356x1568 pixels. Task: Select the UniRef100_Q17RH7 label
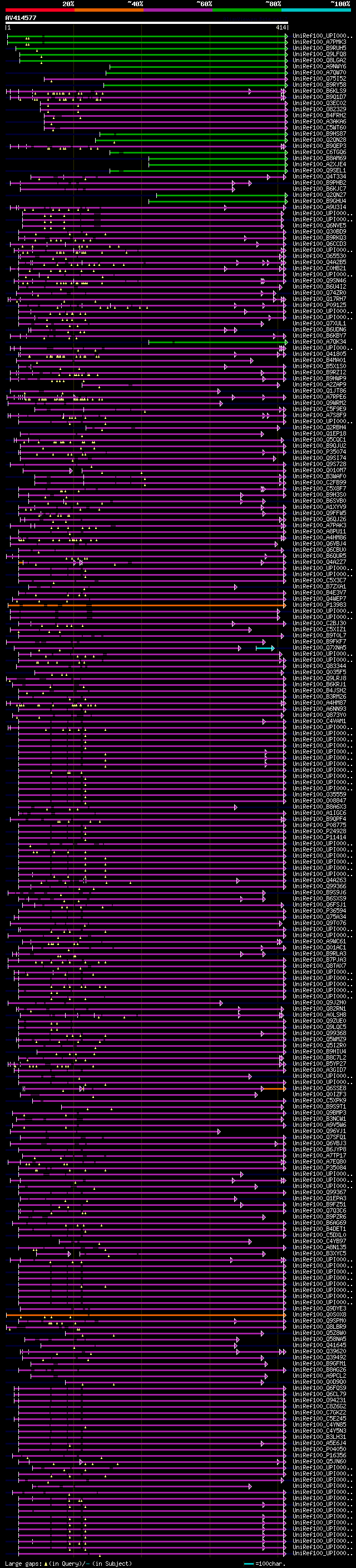tap(319, 299)
